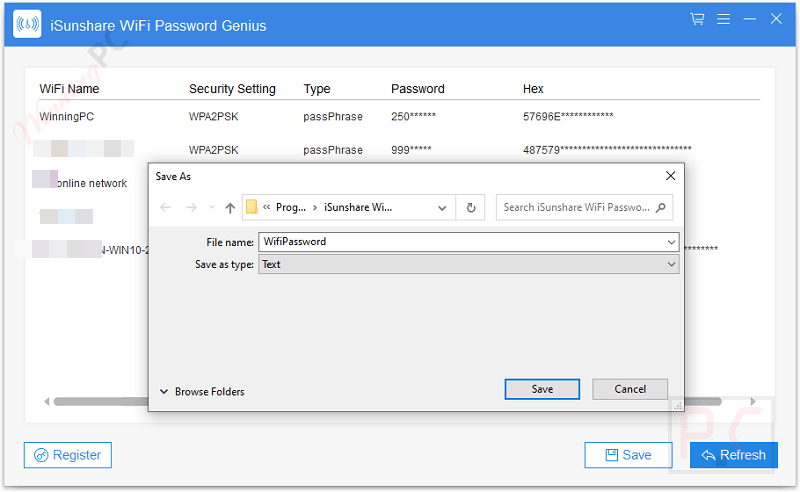Click the iSunshare WiFi app logo
The height and width of the screenshot is (492, 800).
(27, 24)
